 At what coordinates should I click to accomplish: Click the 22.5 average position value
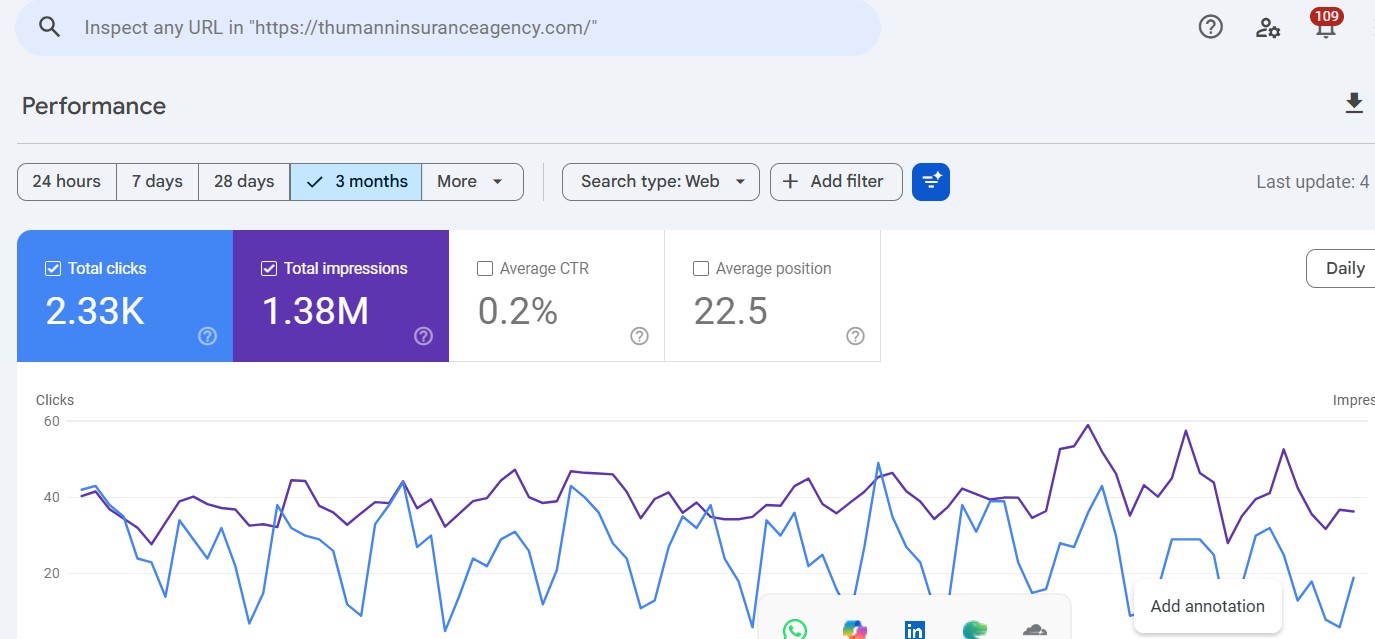[x=731, y=311]
